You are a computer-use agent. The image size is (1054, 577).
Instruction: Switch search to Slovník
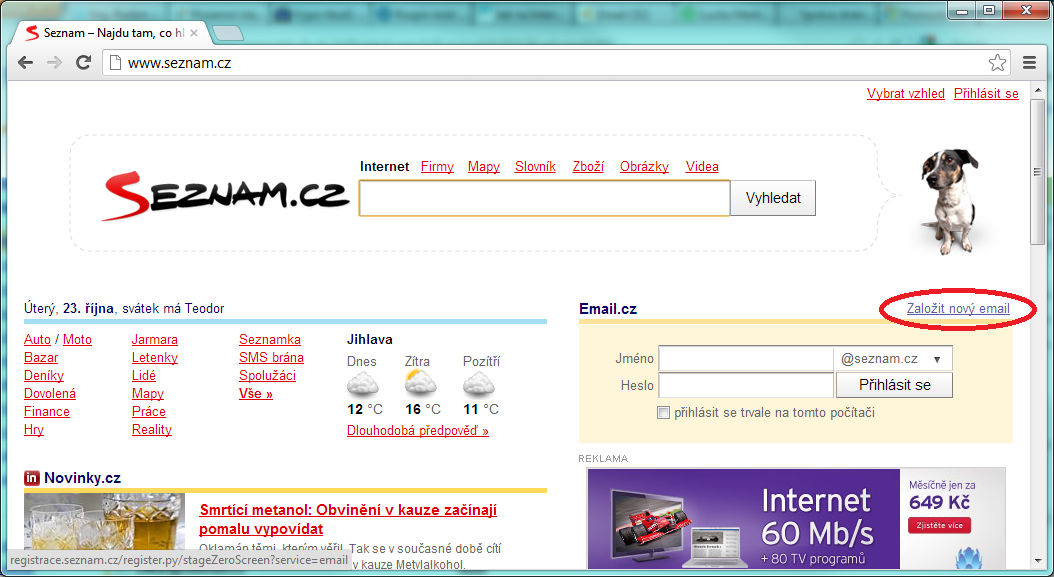(535, 166)
